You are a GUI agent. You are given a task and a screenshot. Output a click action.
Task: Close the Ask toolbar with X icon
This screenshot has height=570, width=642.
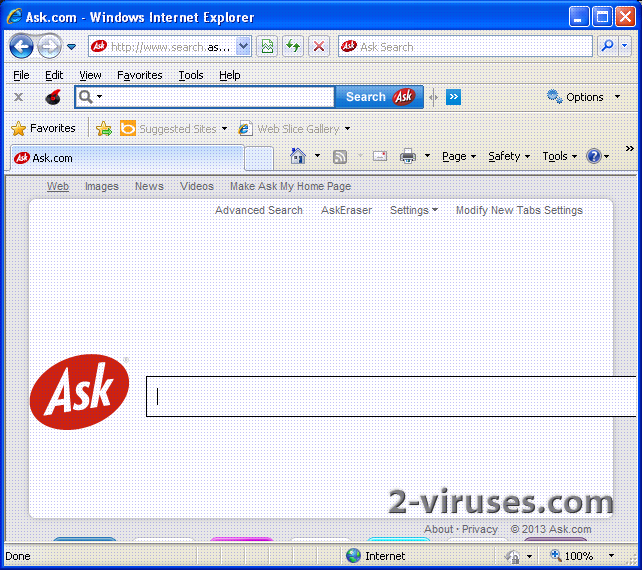(x=18, y=97)
